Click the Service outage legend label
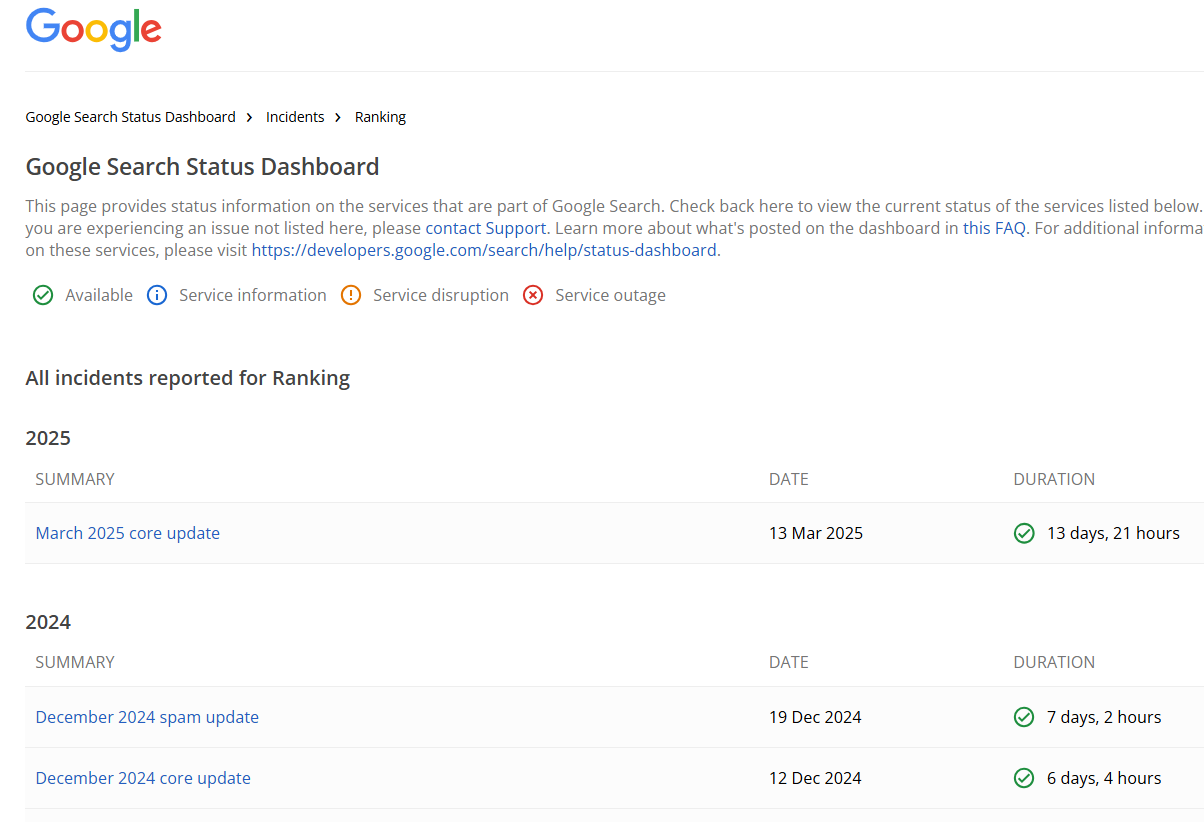This screenshot has height=822, width=1204. click(x=610, y=295)
